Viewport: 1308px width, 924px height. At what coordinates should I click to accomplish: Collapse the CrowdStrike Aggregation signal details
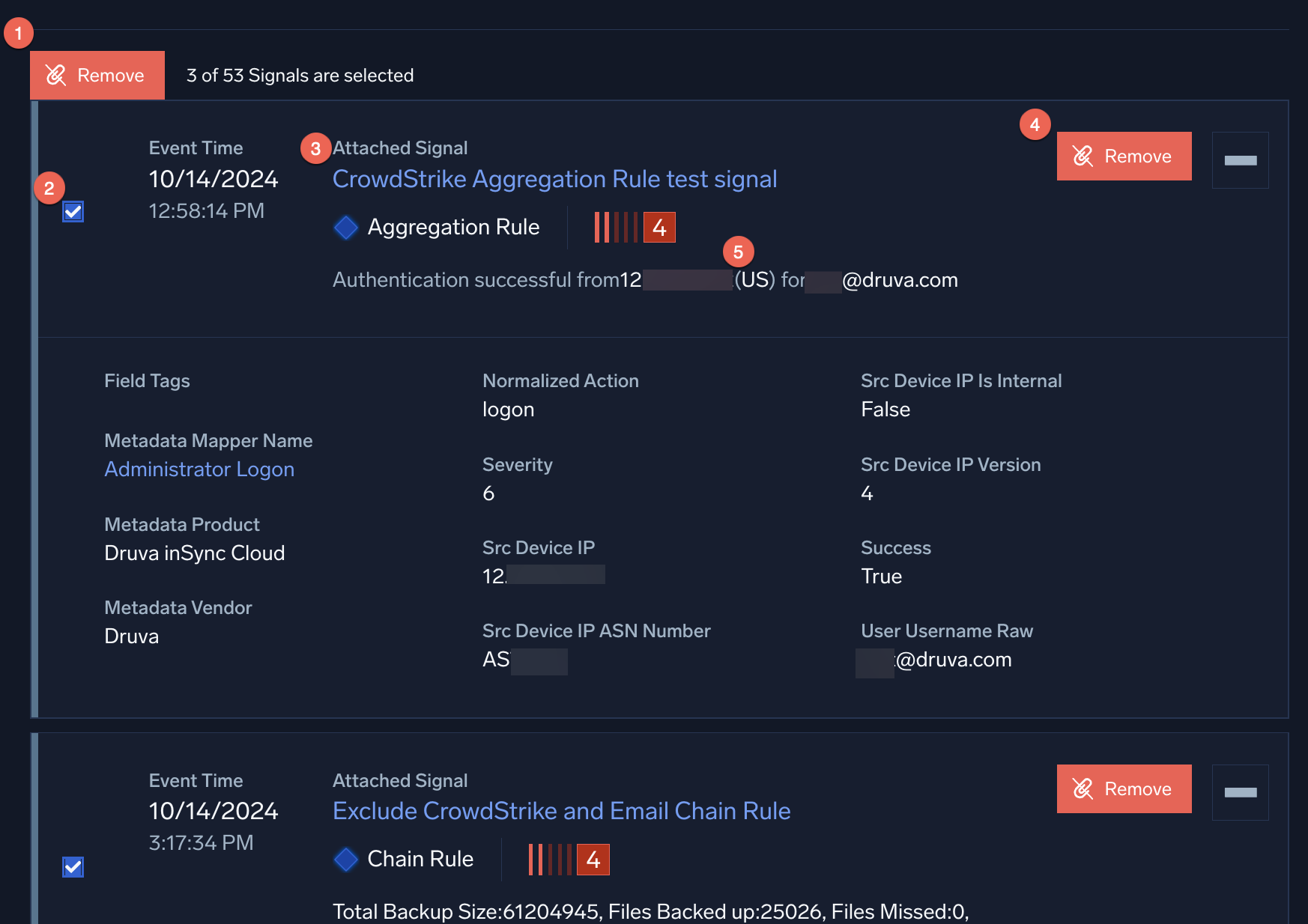click(1240, 160)
